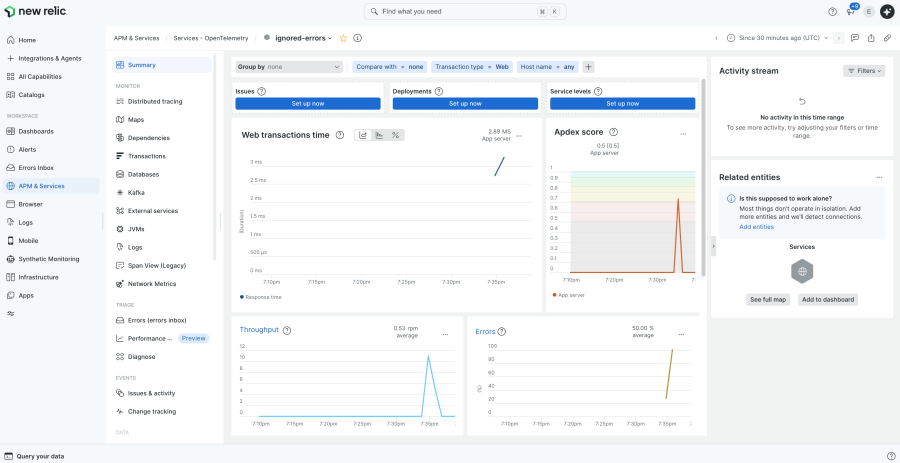Go to previous time range arrow

[716, 38]
